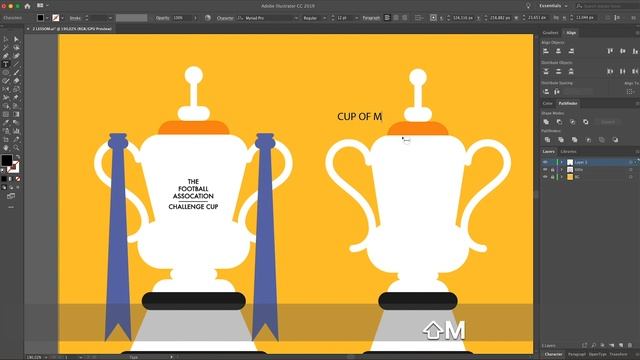Switch to the Color panel tab
This screenshot has width=640, height=360.
tap(547, 104)
